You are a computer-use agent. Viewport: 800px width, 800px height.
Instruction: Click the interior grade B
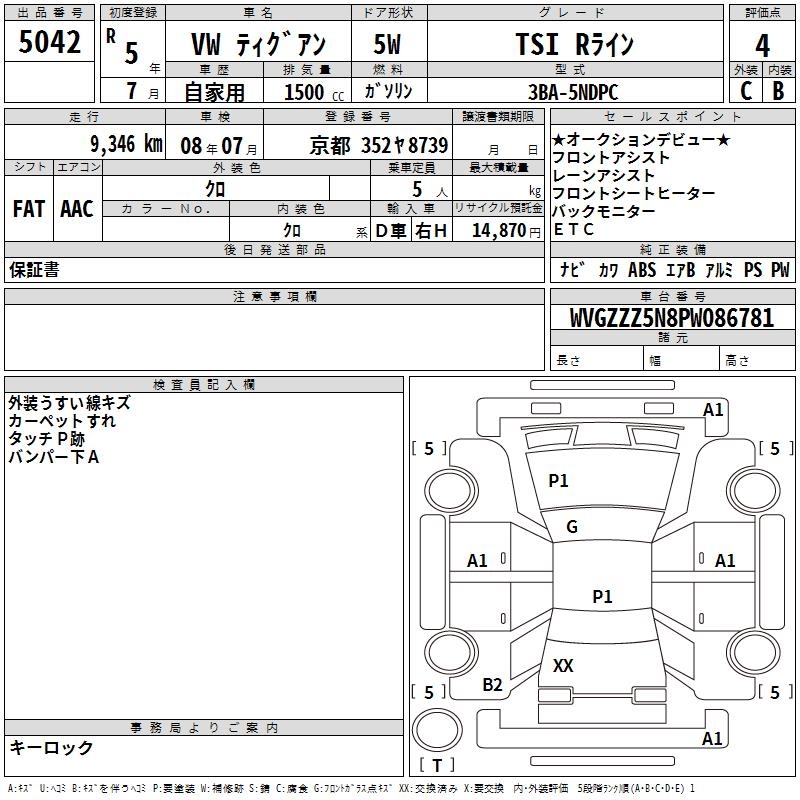778,91
